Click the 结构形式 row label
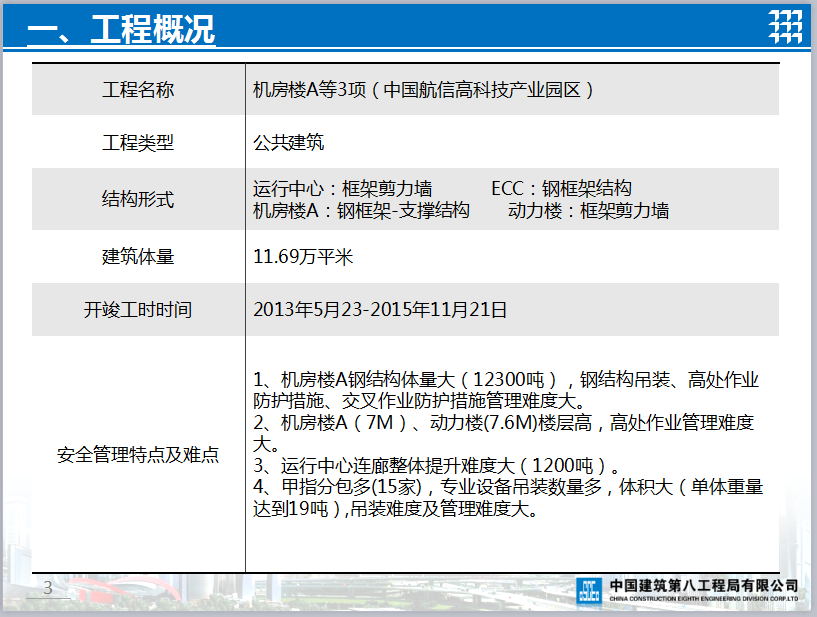 point(138,199)
